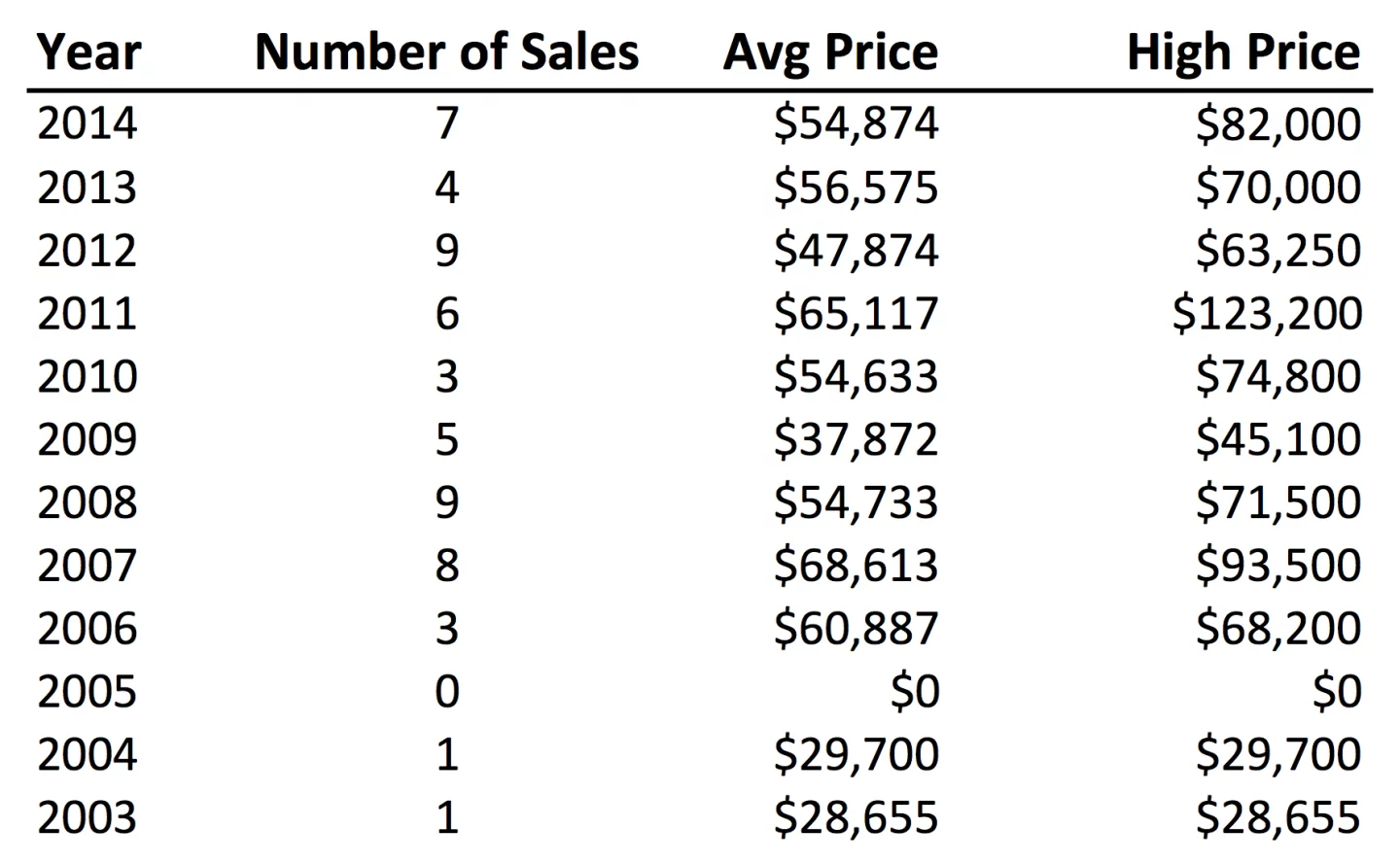This screenshot has height=863, width=1400.
Task: Click the $123,200 high price value
Action: [1267, 313]
